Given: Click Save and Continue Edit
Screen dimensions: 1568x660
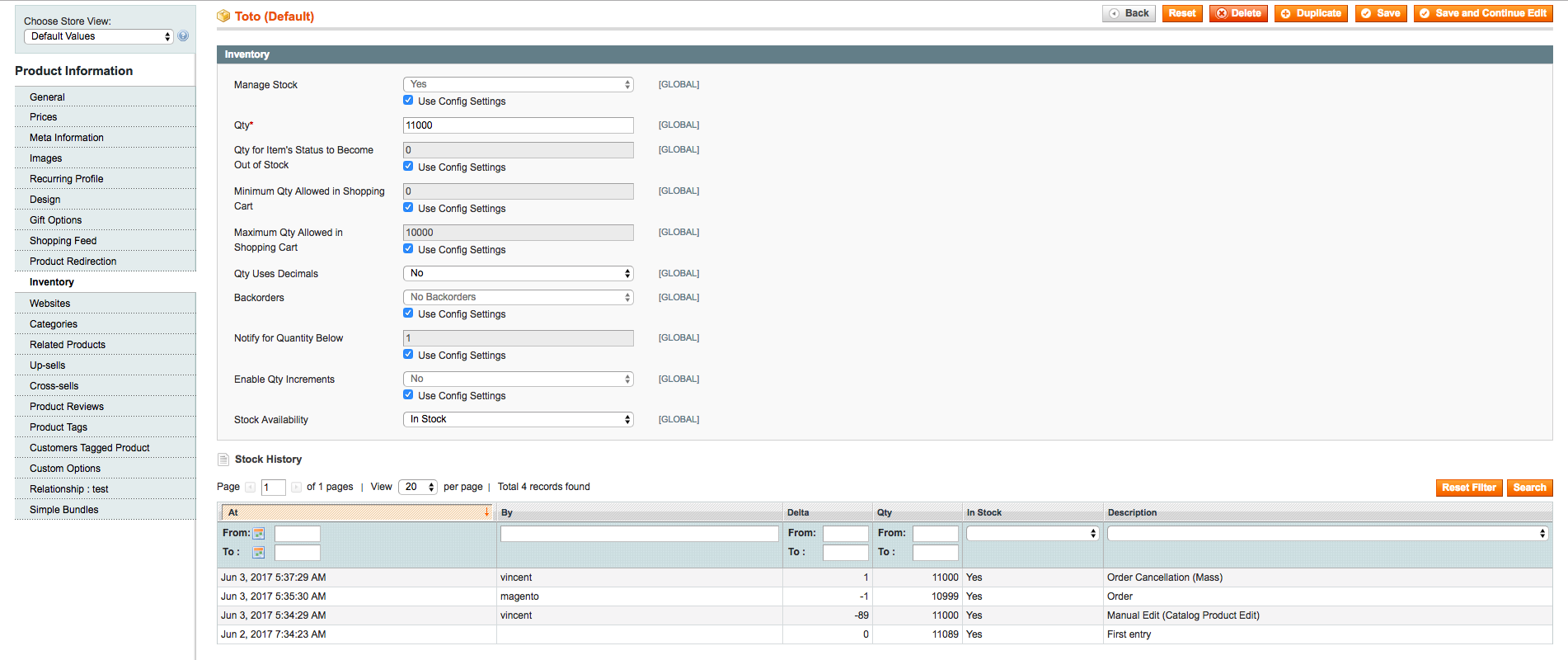Looking at the screenshot, I should pyautogui.click(x=1483, y=13).
